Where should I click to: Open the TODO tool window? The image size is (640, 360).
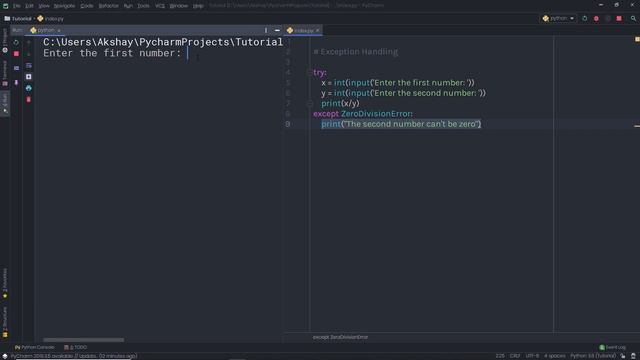tap(76, 347)
